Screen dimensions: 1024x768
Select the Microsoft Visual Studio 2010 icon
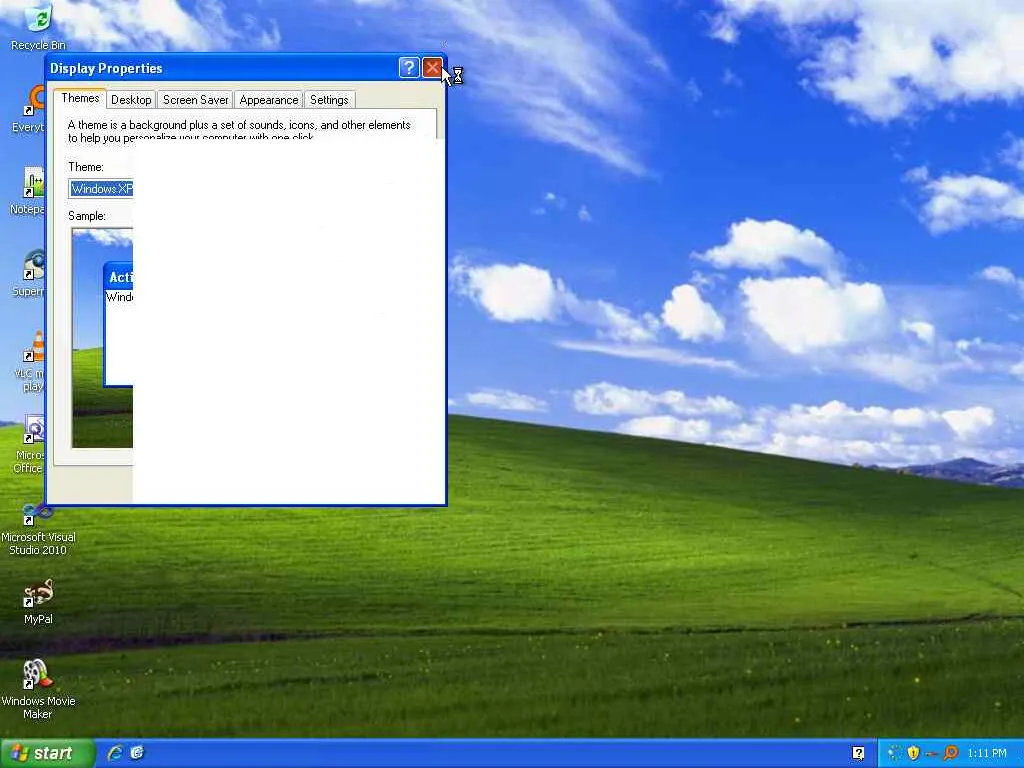tap(38, 528)
